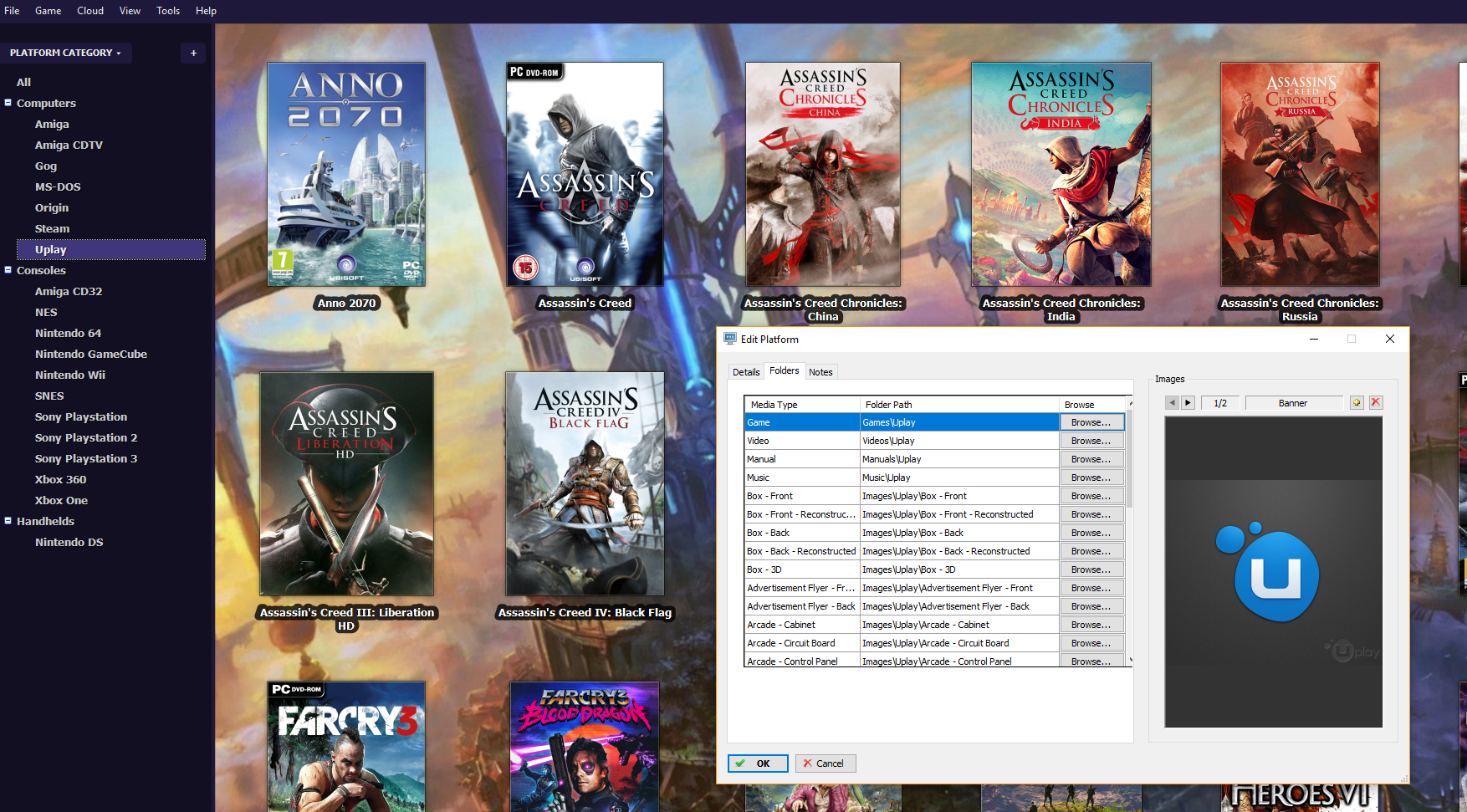Select the Gog platform
This screenshot has width=1467, height=812.
(x=46, y=166)
